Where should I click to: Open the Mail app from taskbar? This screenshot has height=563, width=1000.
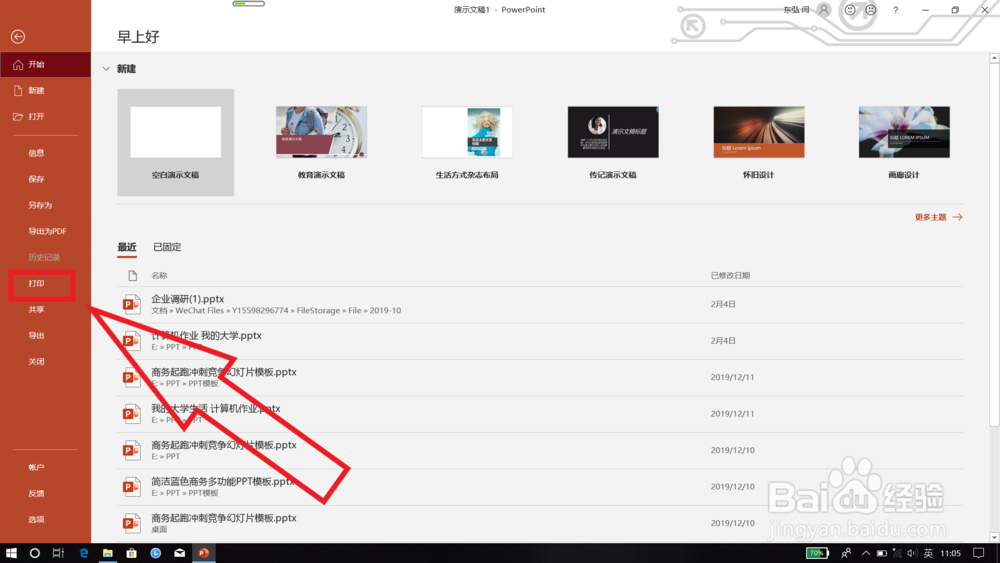tap(180, 553)
